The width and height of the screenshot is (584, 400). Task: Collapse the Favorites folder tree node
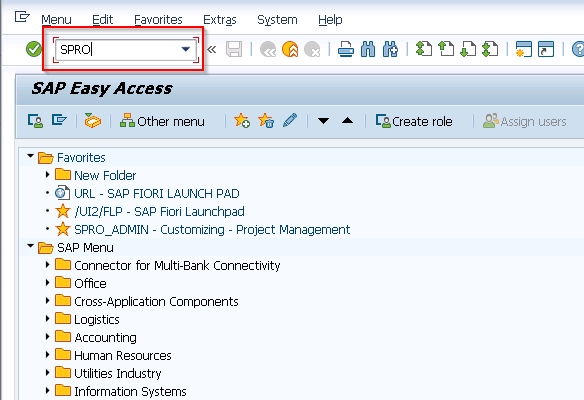tap(31, 156)
